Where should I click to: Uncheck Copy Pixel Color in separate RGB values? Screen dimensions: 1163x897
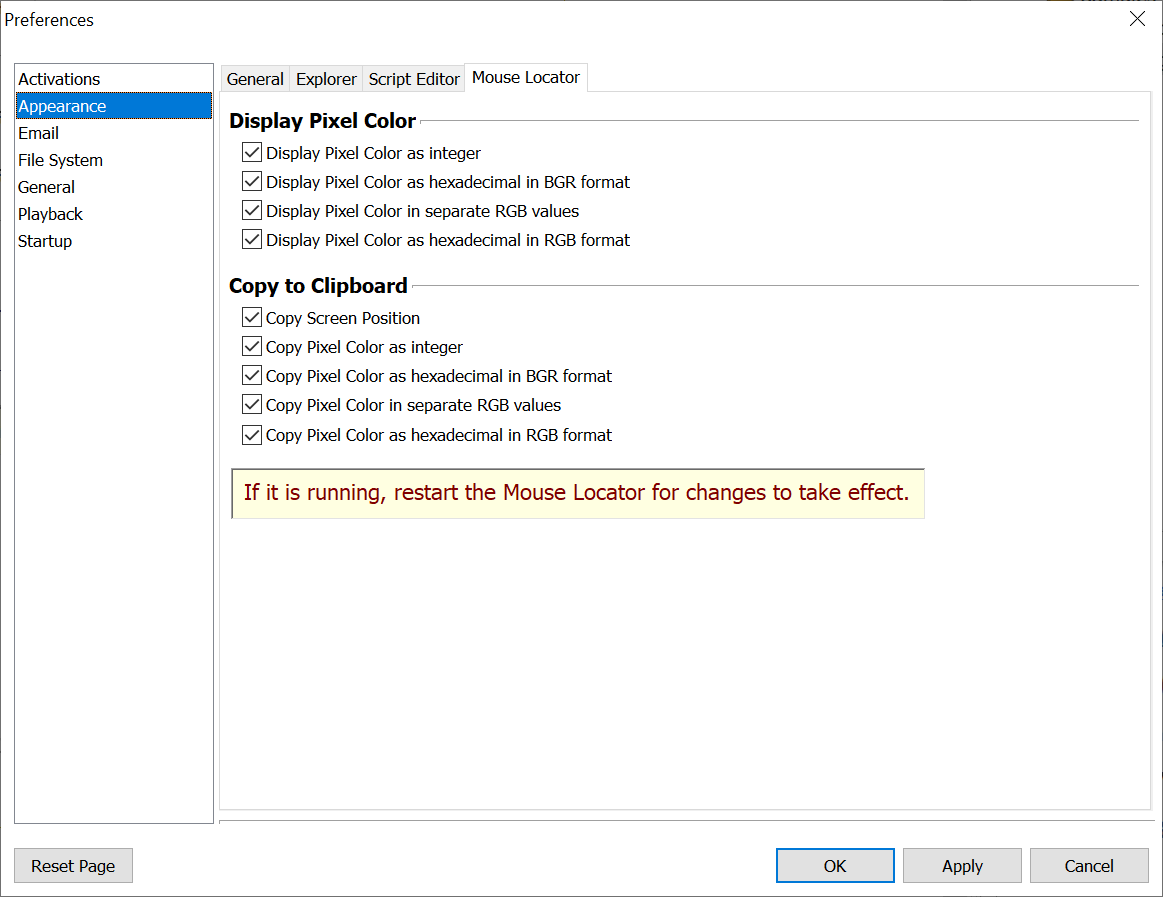tap(252, 405)
